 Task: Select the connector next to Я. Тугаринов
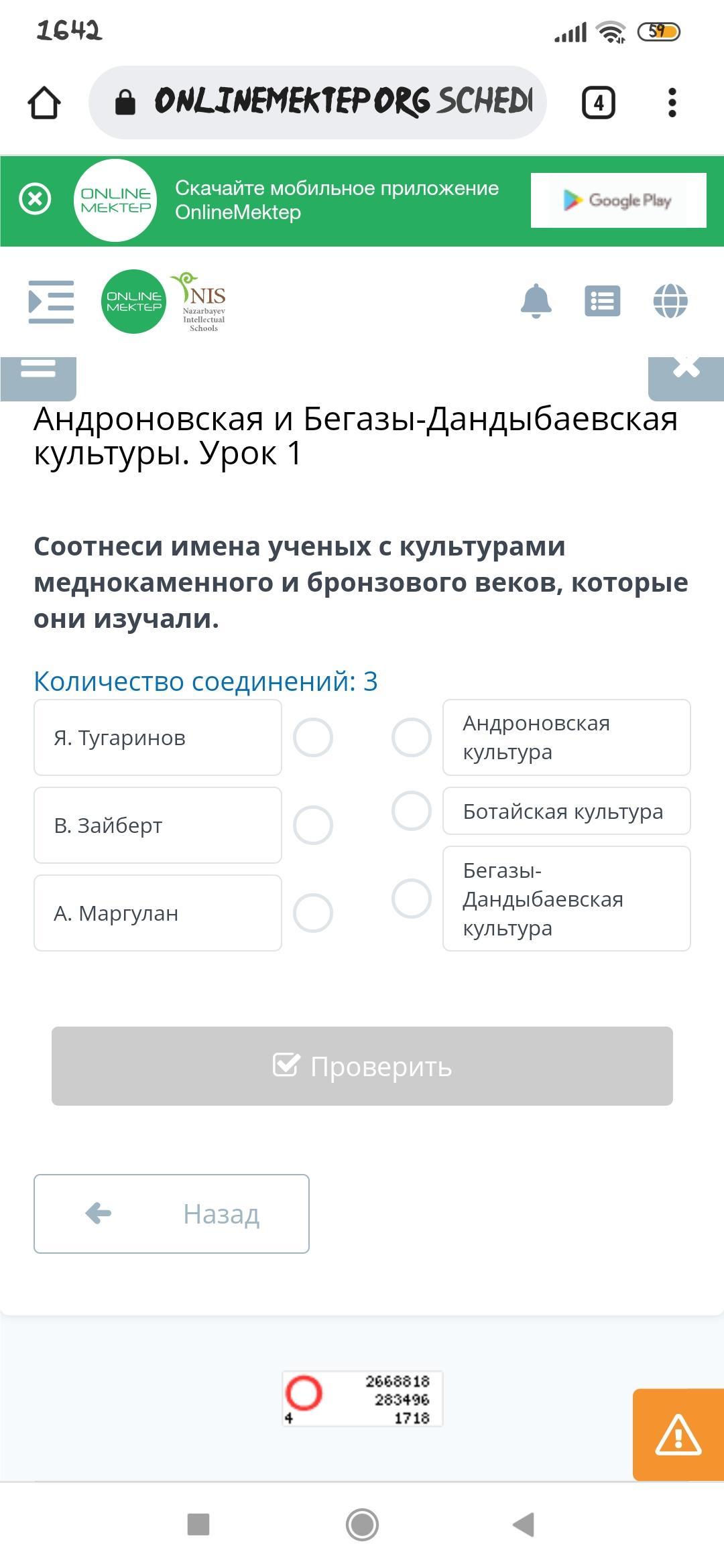point(313,738)
